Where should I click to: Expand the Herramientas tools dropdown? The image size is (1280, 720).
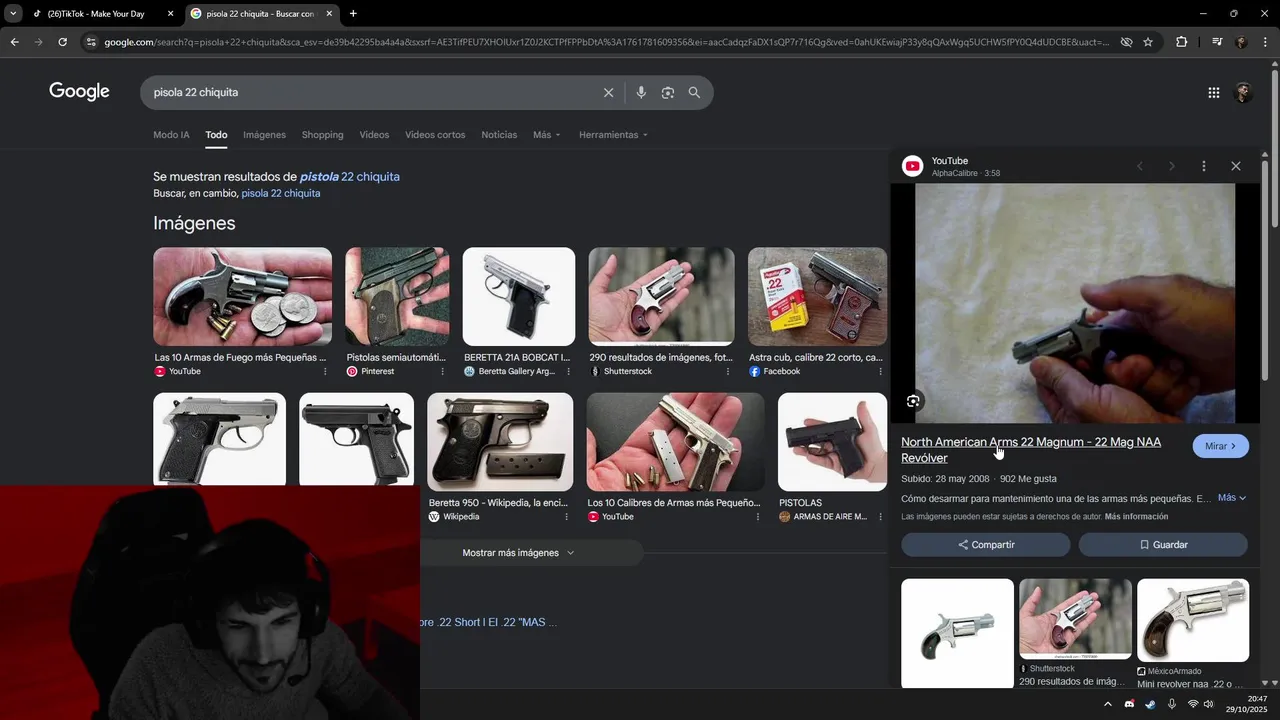point(613,135)
